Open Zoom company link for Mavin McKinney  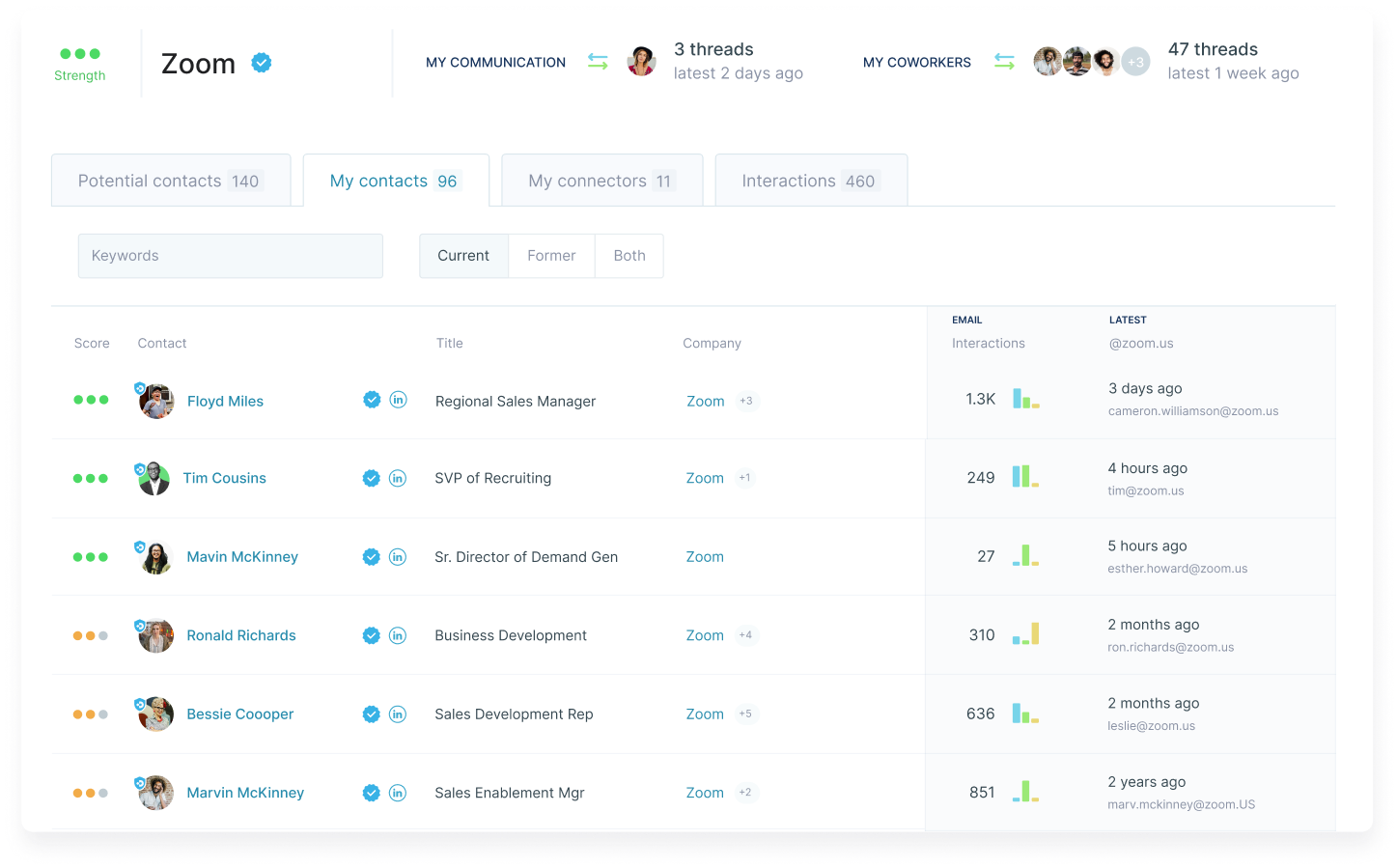click(705, 557)
